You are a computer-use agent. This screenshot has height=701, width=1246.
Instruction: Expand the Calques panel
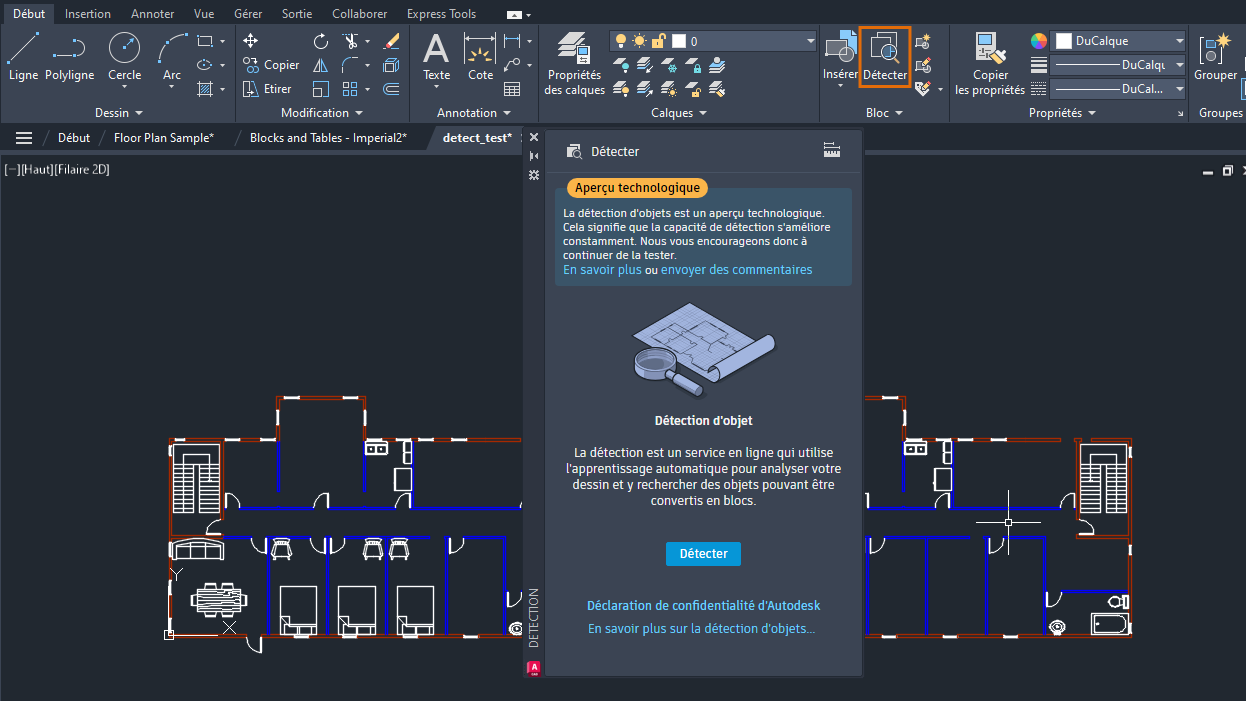click(679, 113)
